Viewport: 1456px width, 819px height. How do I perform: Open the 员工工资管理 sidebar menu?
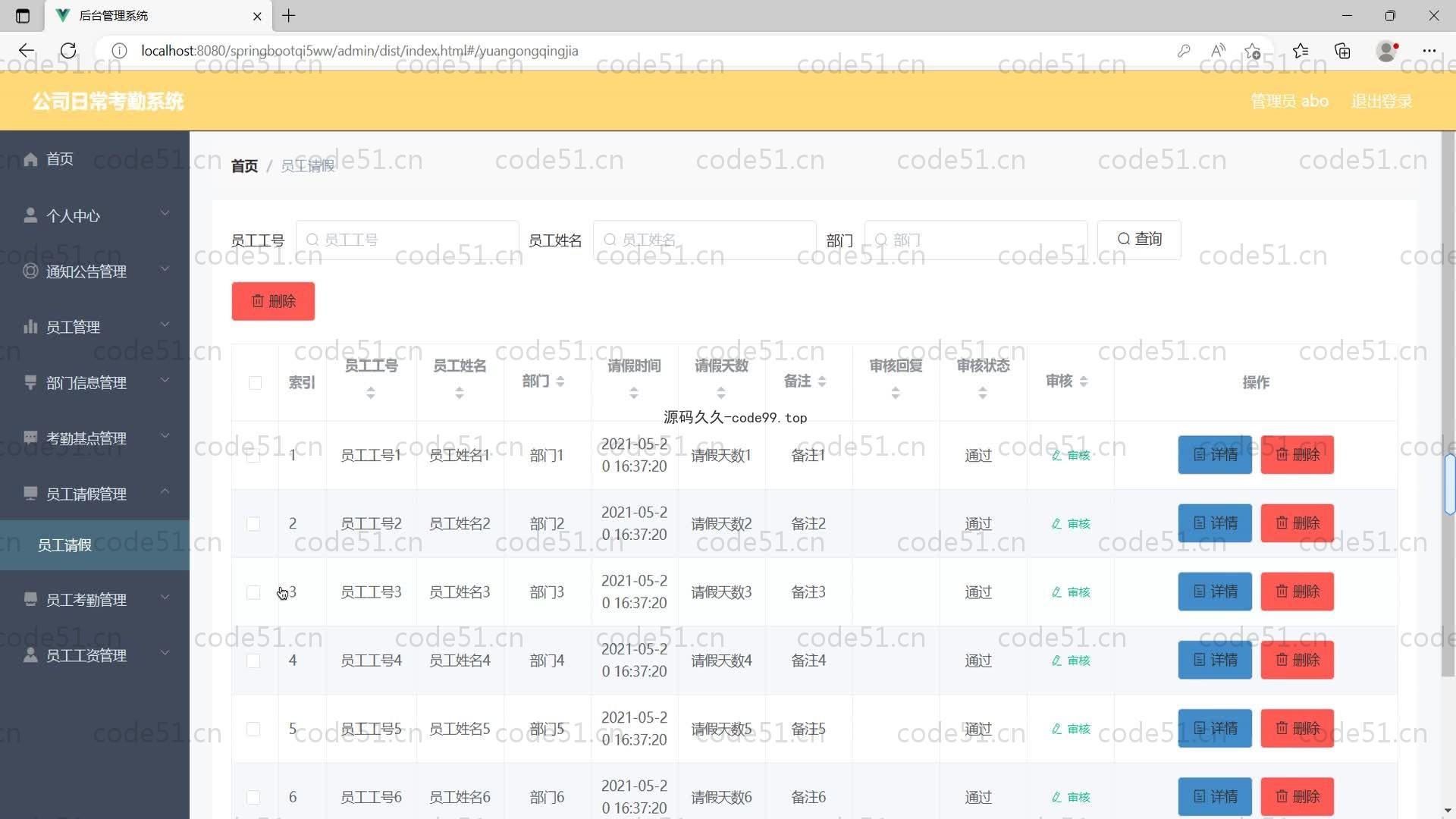point(95,654)
